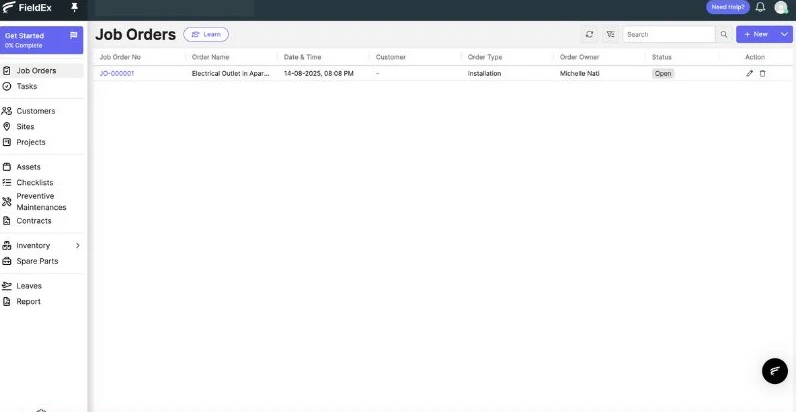796x412 pixels.
Task: Click the Michelle Nati owner cell
Action: coord(579,74)
